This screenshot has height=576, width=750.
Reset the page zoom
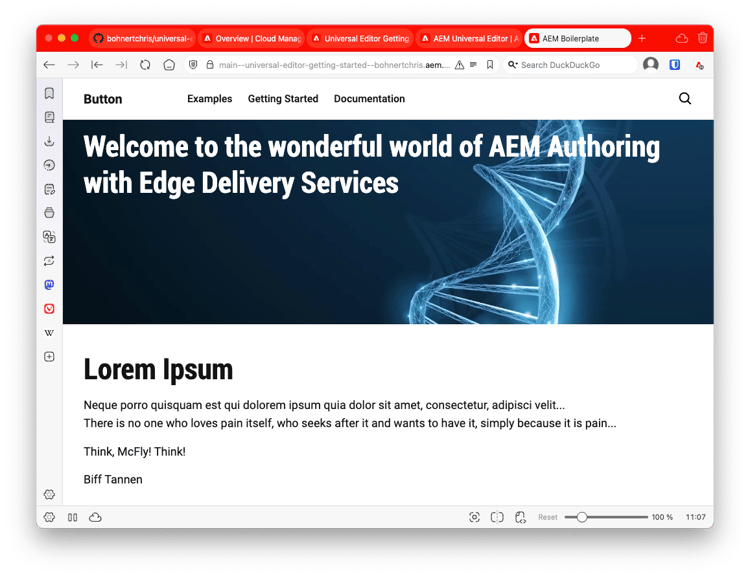[x=548, y=517]
